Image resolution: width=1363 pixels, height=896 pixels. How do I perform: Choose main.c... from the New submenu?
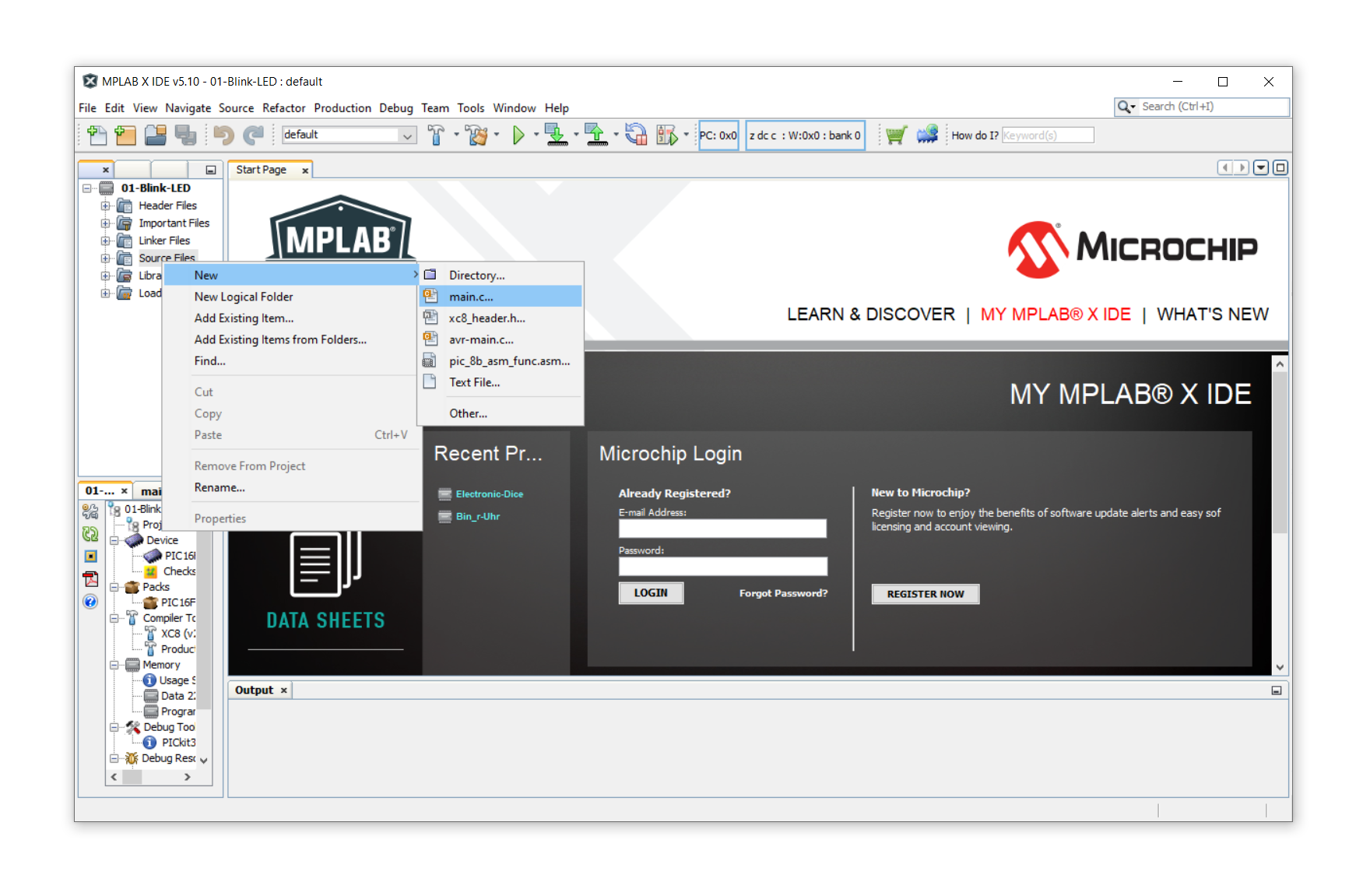click(471, 297)
